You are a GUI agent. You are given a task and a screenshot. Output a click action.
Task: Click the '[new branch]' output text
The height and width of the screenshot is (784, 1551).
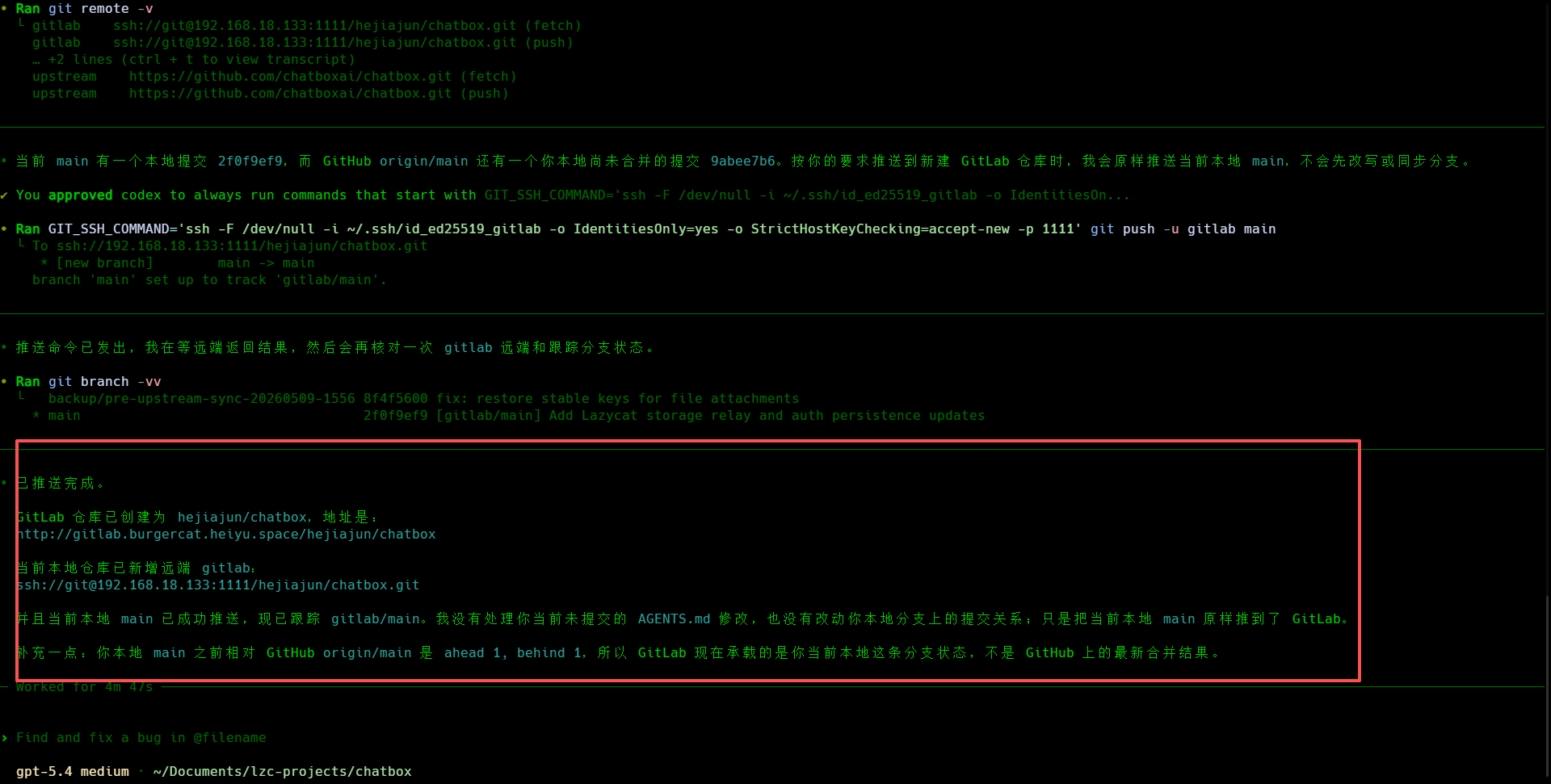pyautogui.click(x=105, y=262)
